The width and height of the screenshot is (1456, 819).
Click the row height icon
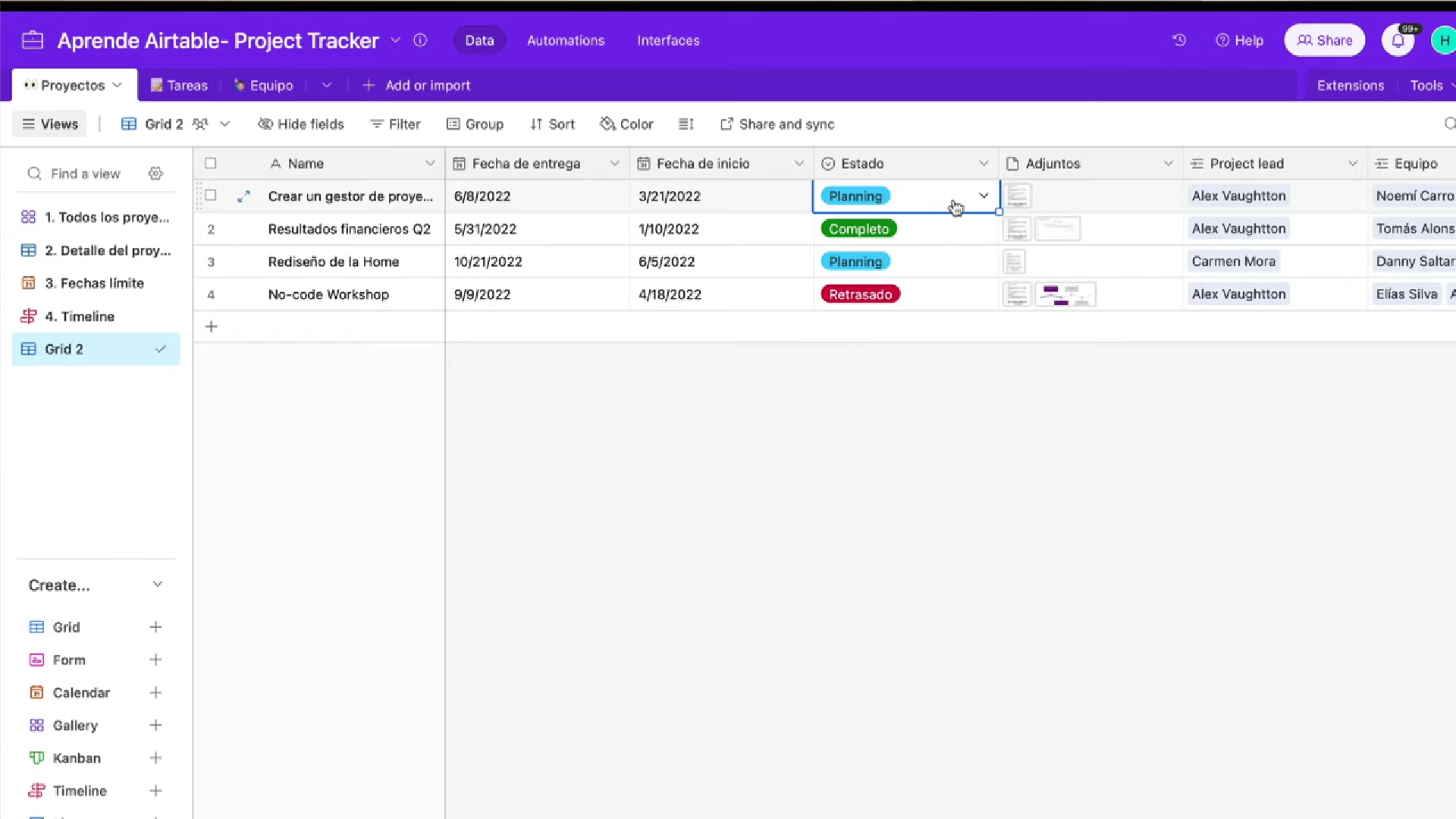(x=686, y=124)
